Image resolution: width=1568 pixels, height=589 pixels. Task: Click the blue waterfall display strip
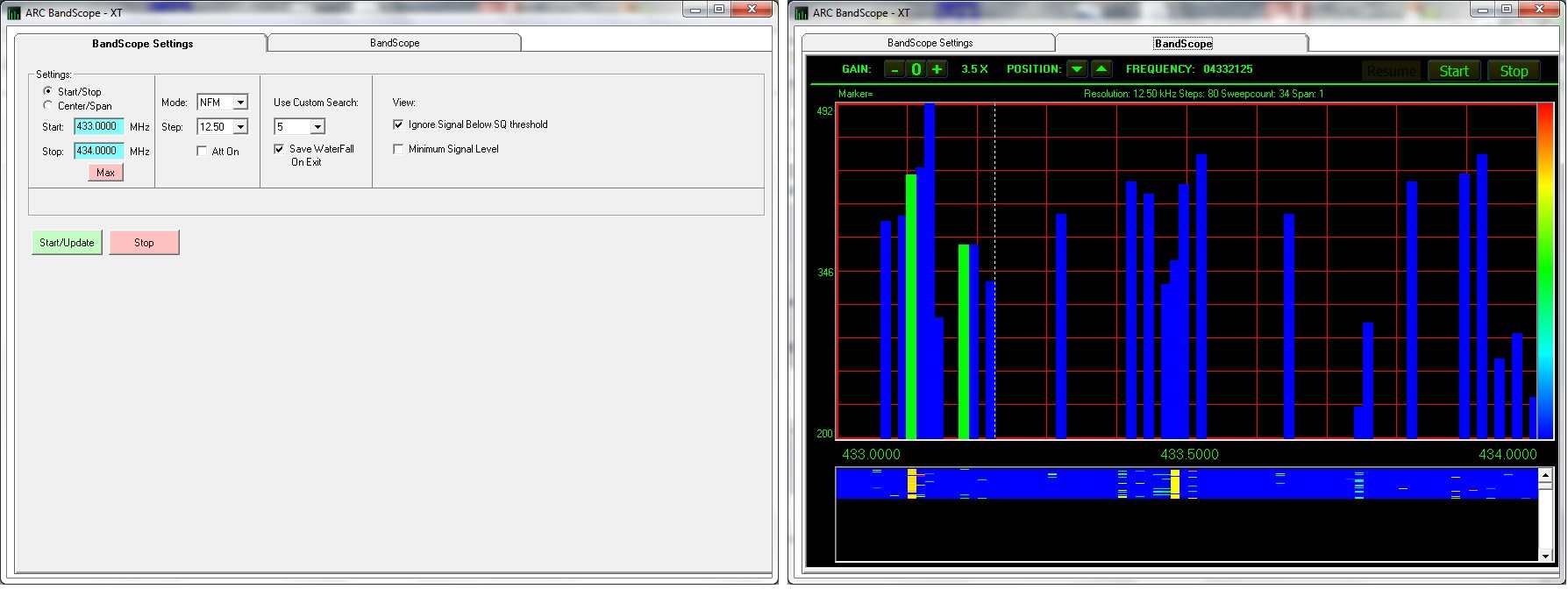click(x=1187, y=484)
